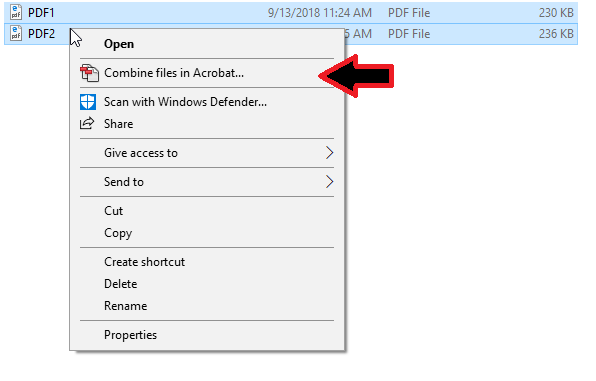Expand the Send to submenu arrow
Screen dimensions: 596x381
click(329, 182)
